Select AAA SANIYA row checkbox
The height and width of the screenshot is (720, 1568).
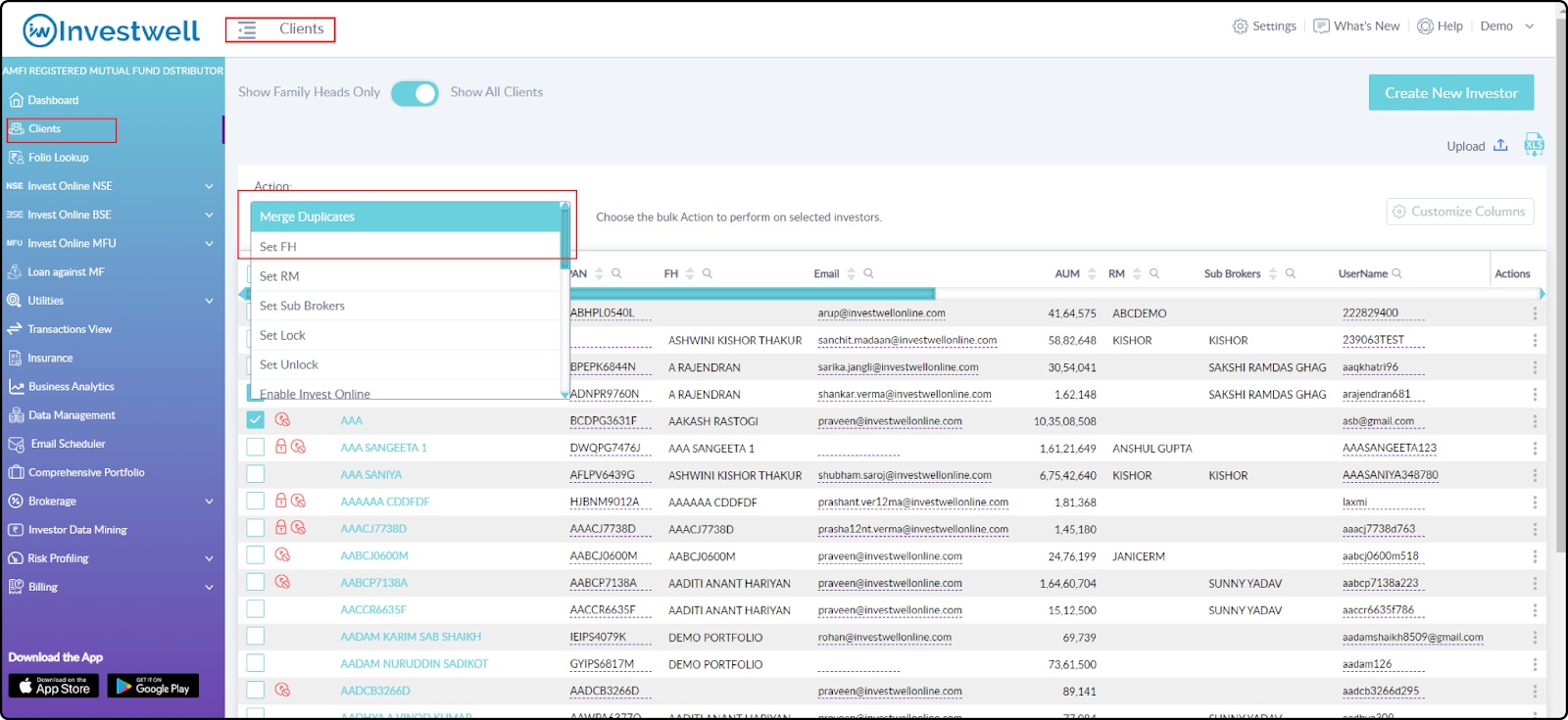[256, 474]
